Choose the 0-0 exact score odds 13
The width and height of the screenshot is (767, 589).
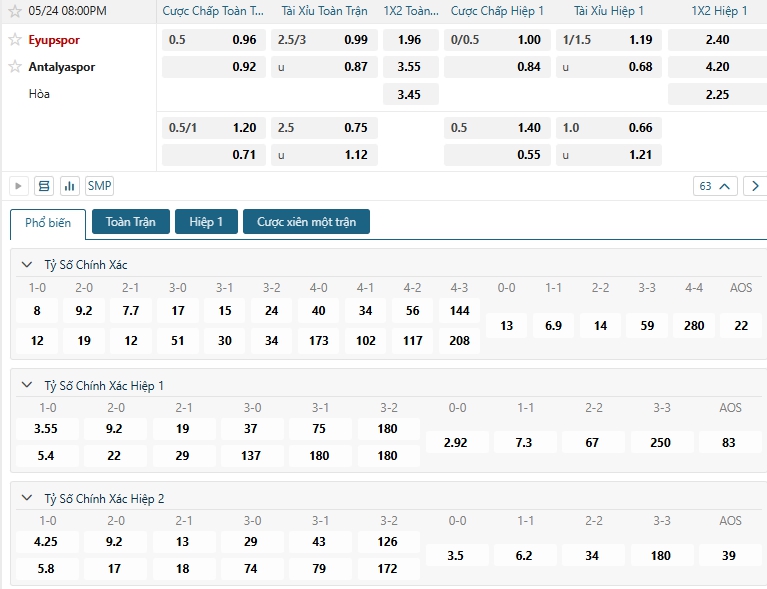coord(507,326)
